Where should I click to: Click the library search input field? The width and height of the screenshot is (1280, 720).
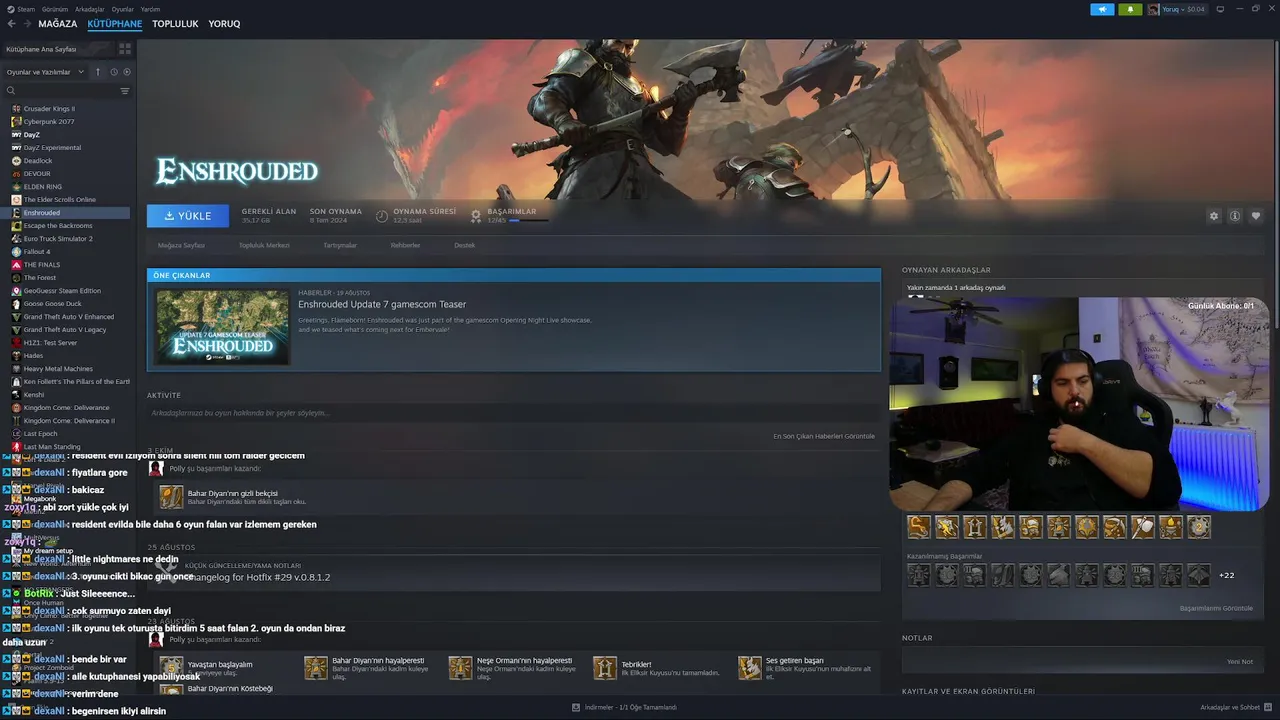(x=66, y=91)
